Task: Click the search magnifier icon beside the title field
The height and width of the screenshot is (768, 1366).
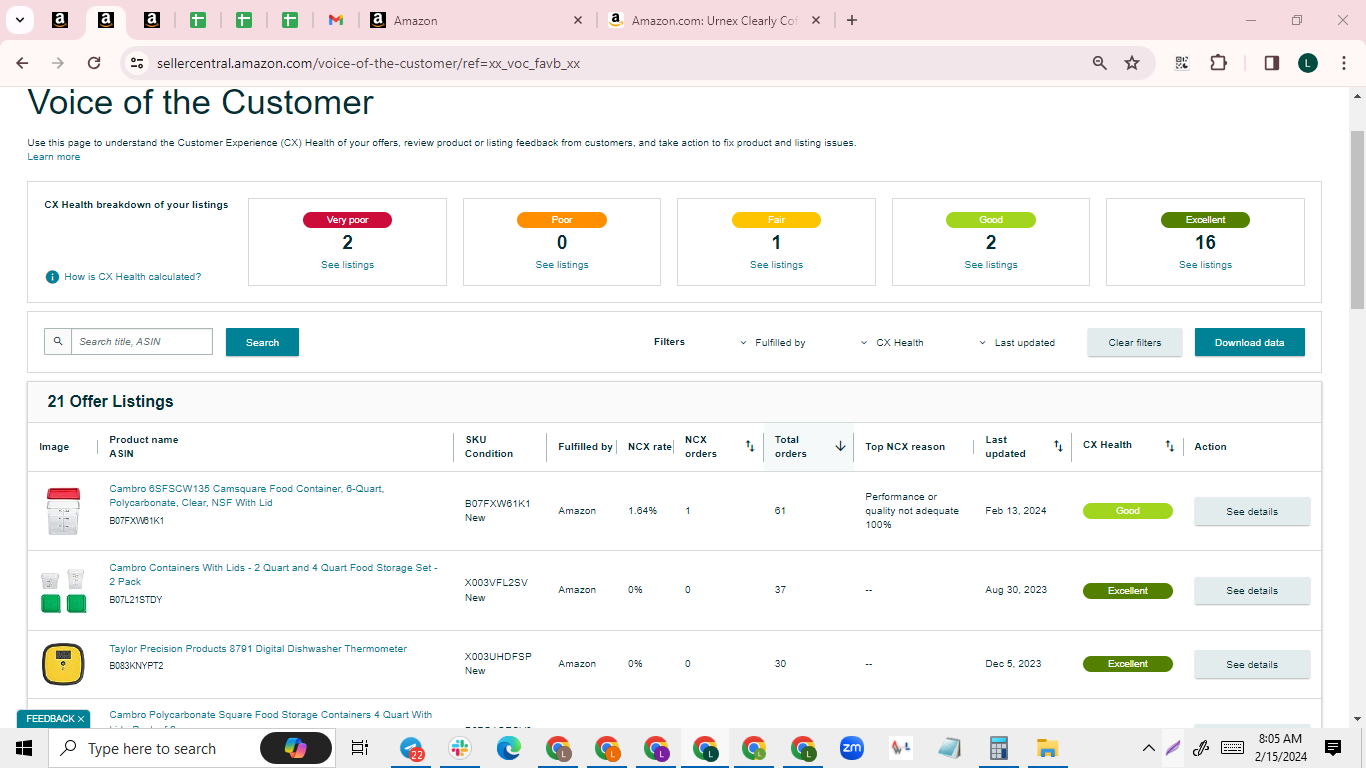Action: pyautogui.click(x=58, y=341)
